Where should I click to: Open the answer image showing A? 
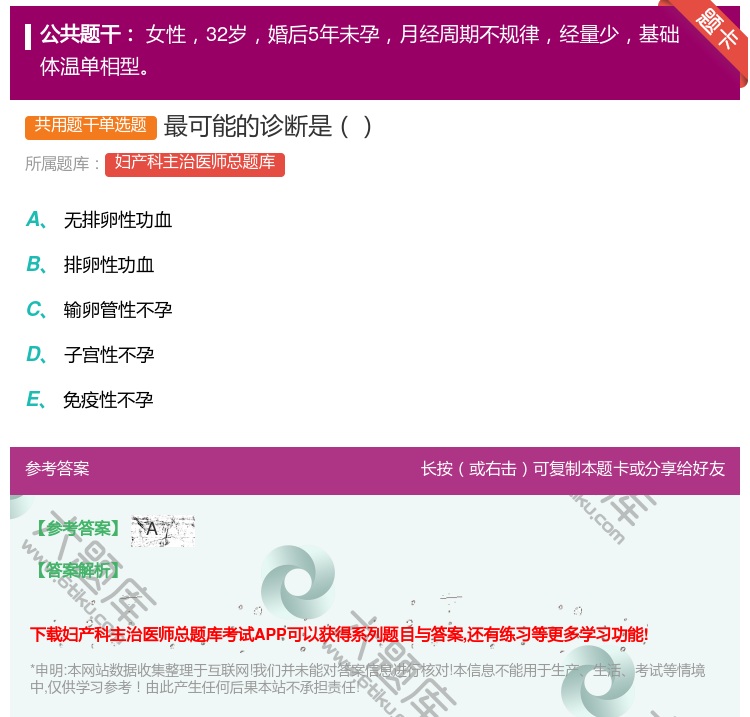[162, 530]
